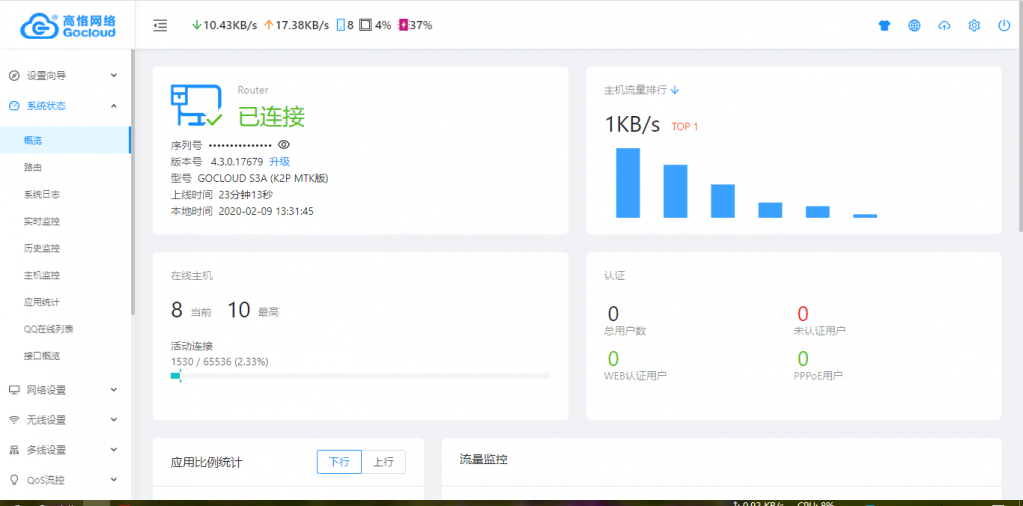Click the router connected status icon
The height and width of the screenshot is (506, 1023).
coord(196,106)
